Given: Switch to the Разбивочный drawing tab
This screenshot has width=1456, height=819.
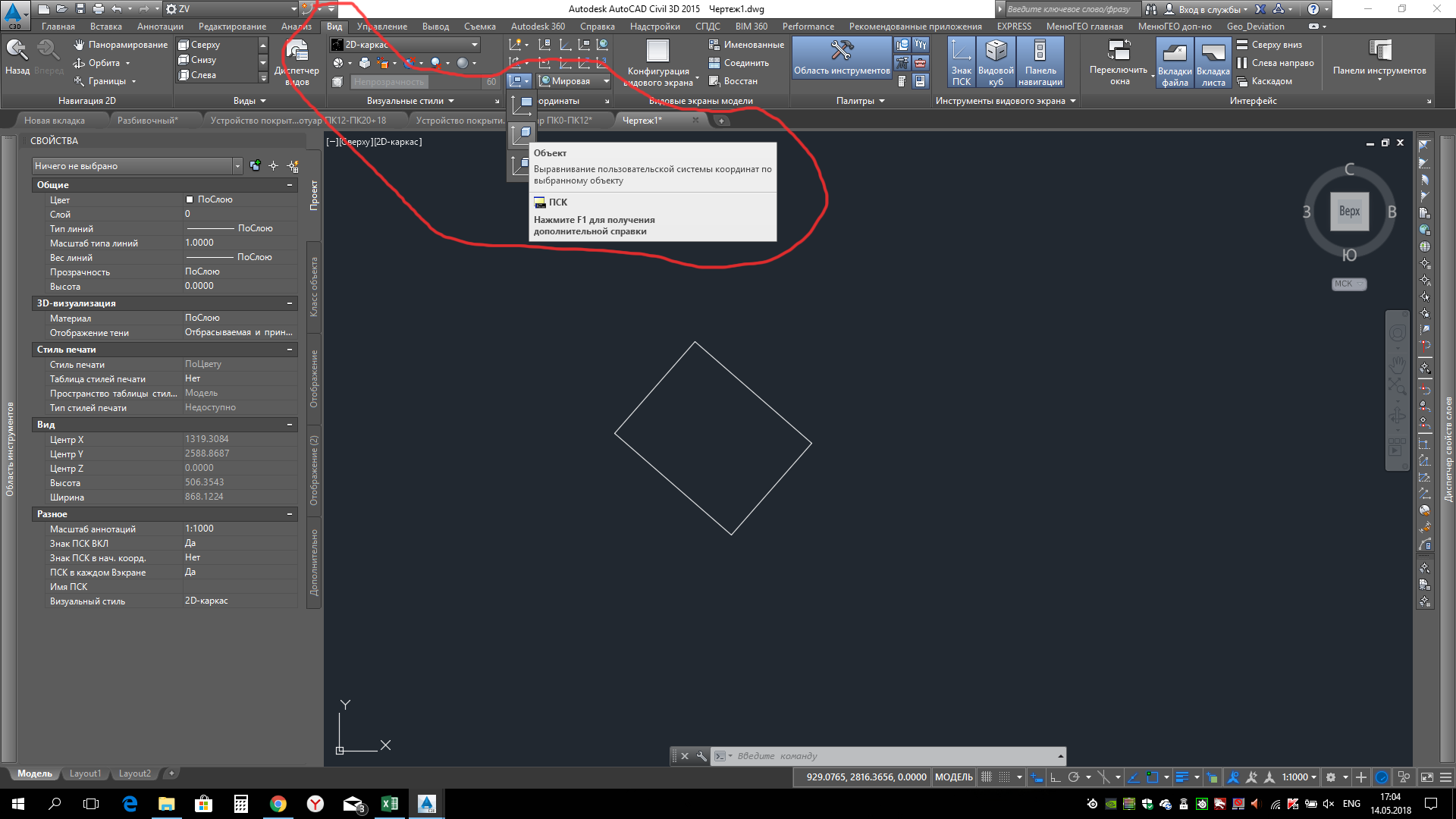Looking at the screenshot, I should [x=147, y=121].
